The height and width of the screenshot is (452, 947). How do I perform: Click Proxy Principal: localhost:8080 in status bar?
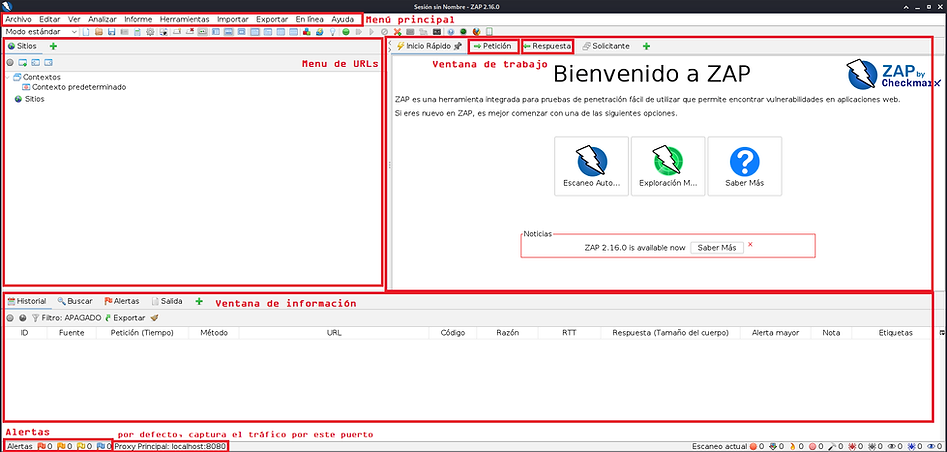click(x=170, y=447)
